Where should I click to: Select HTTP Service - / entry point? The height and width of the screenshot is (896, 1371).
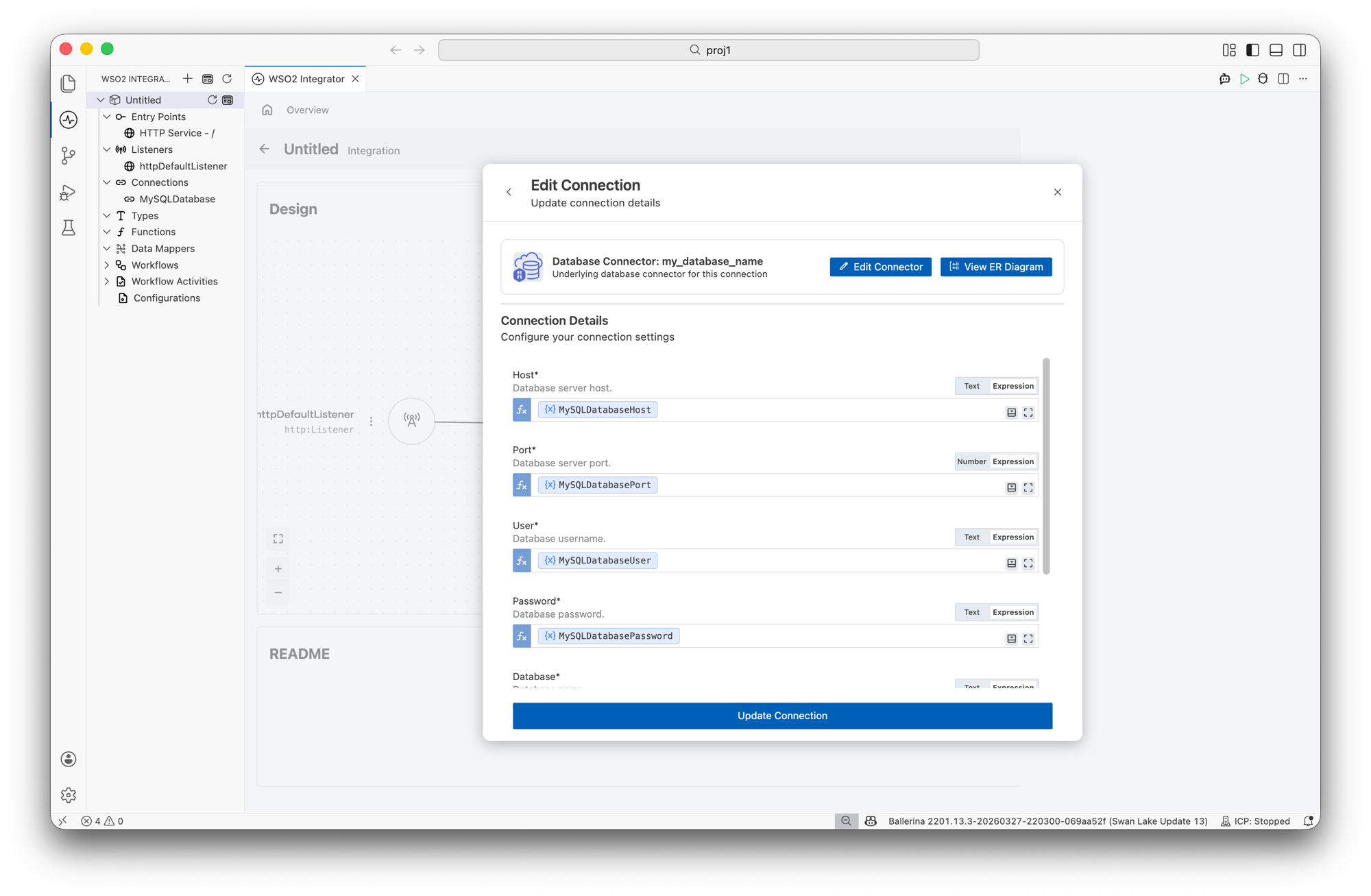click(x=176, y=133)
